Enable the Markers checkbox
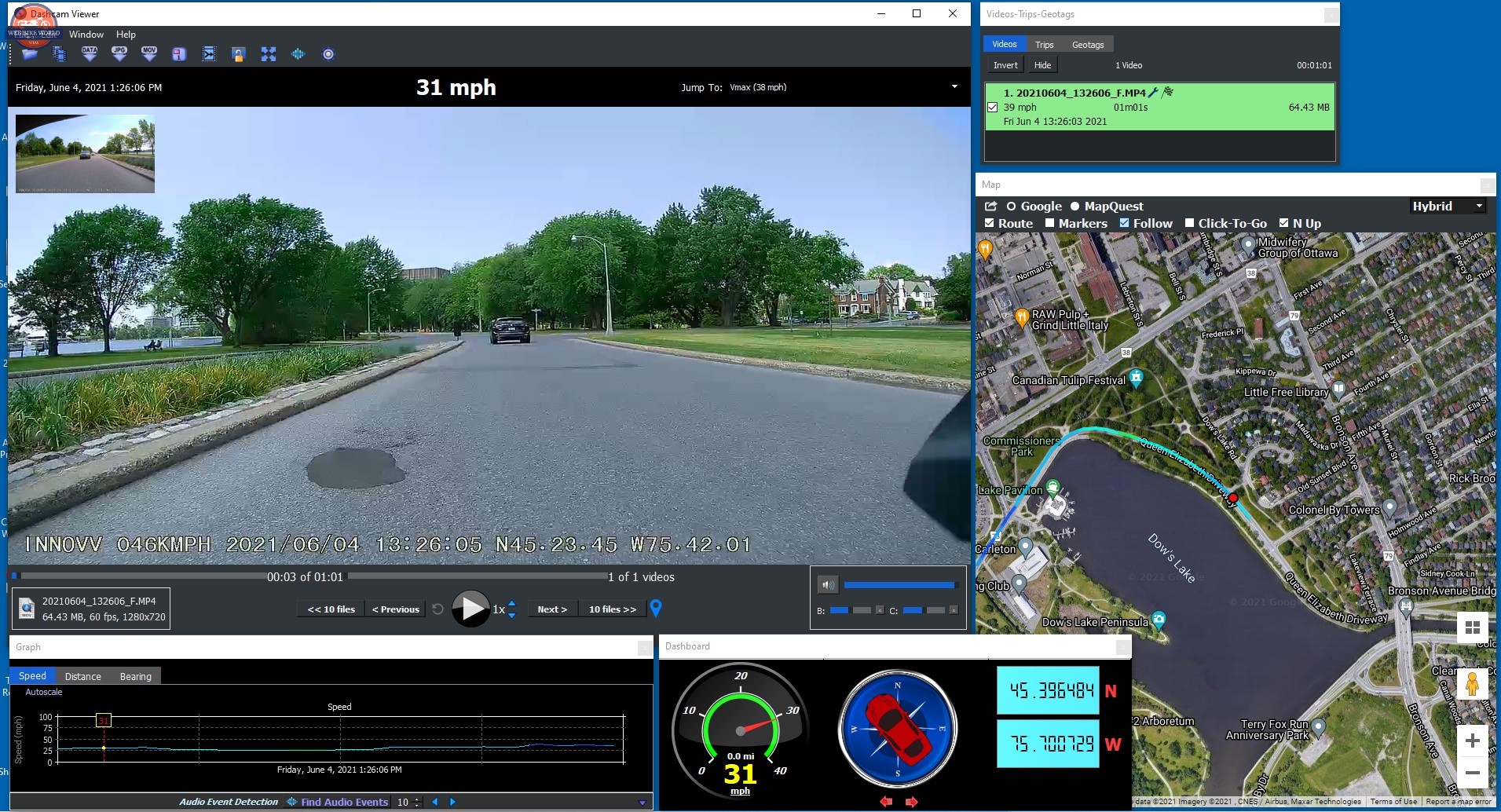1501x812 pixels. (x=1050, y=223)
